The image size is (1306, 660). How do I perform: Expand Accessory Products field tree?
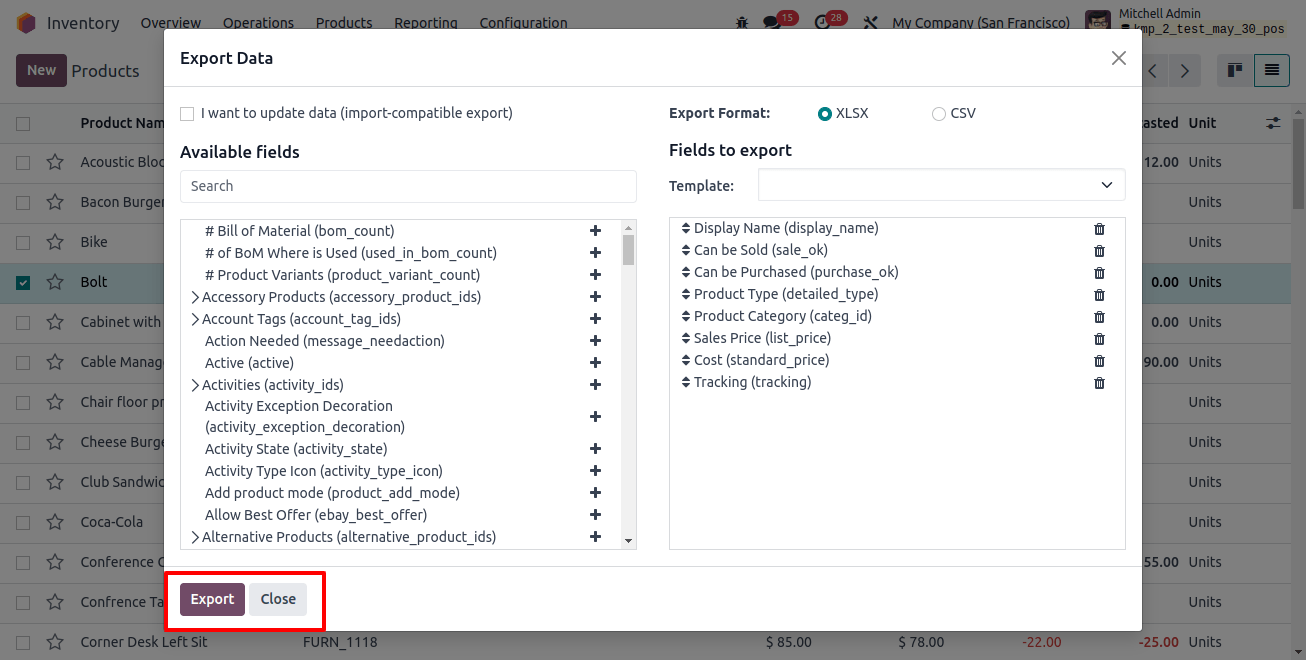[x=195, y=297]
